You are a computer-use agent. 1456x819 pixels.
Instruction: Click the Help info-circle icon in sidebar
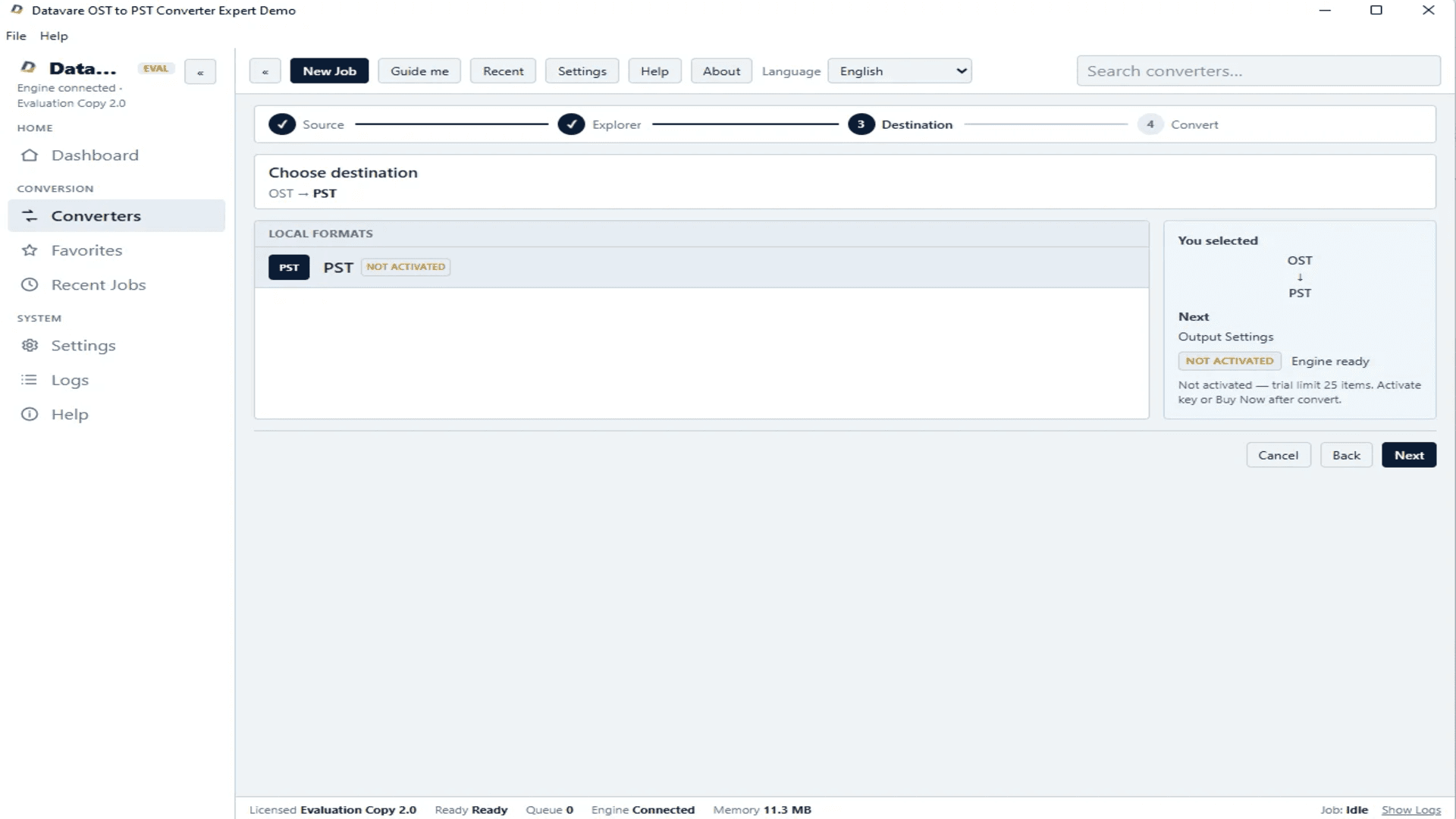pyautogui.click(x=30, y=415)
